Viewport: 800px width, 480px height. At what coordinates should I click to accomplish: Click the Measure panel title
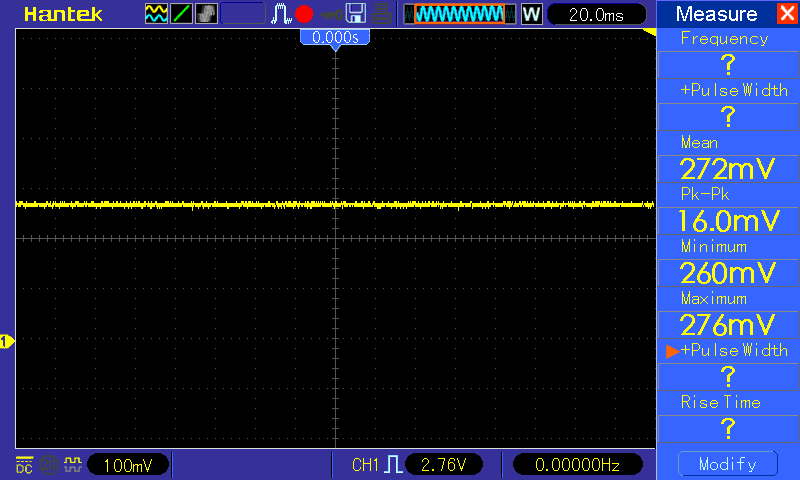716,14
